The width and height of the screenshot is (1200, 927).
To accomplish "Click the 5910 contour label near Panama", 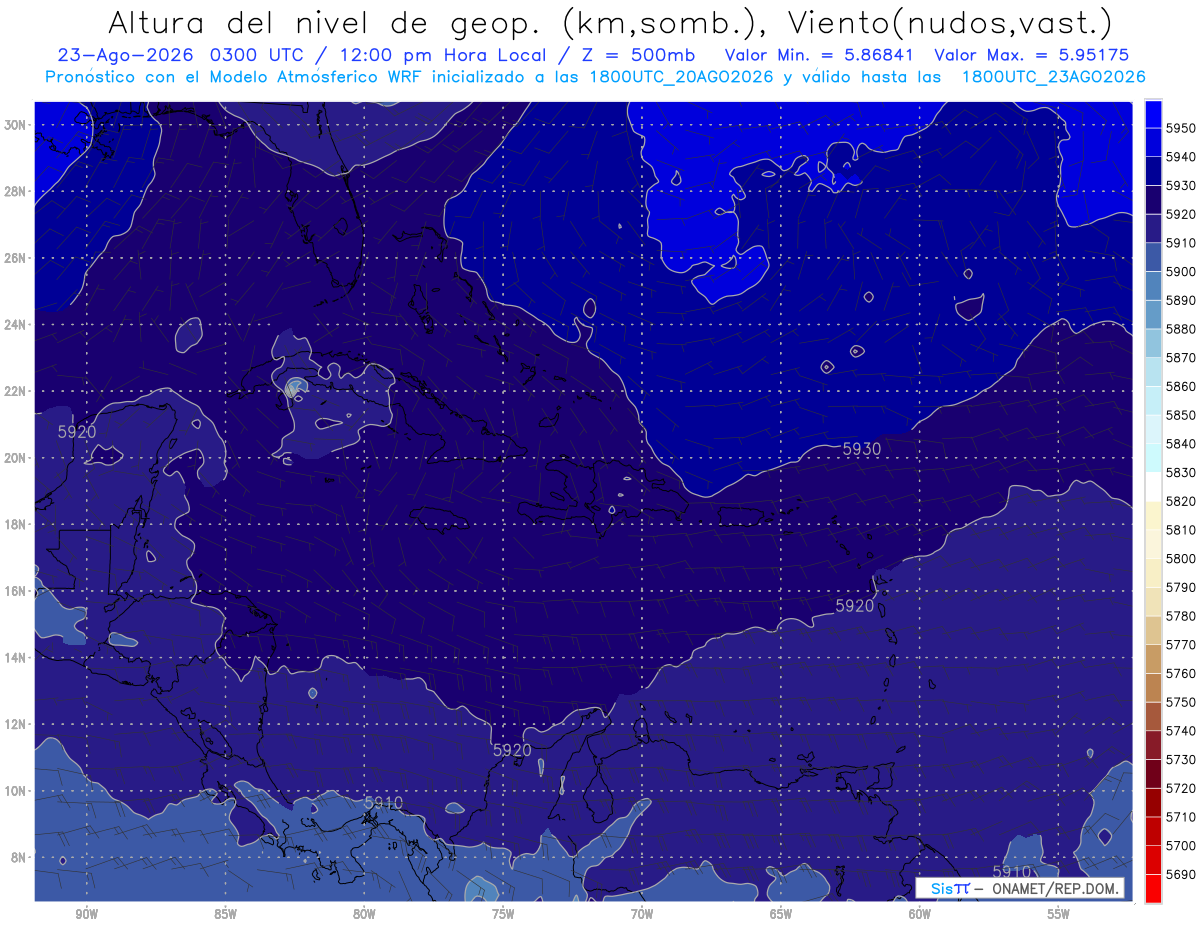I will pyautogui.click(x=383, y=803).
